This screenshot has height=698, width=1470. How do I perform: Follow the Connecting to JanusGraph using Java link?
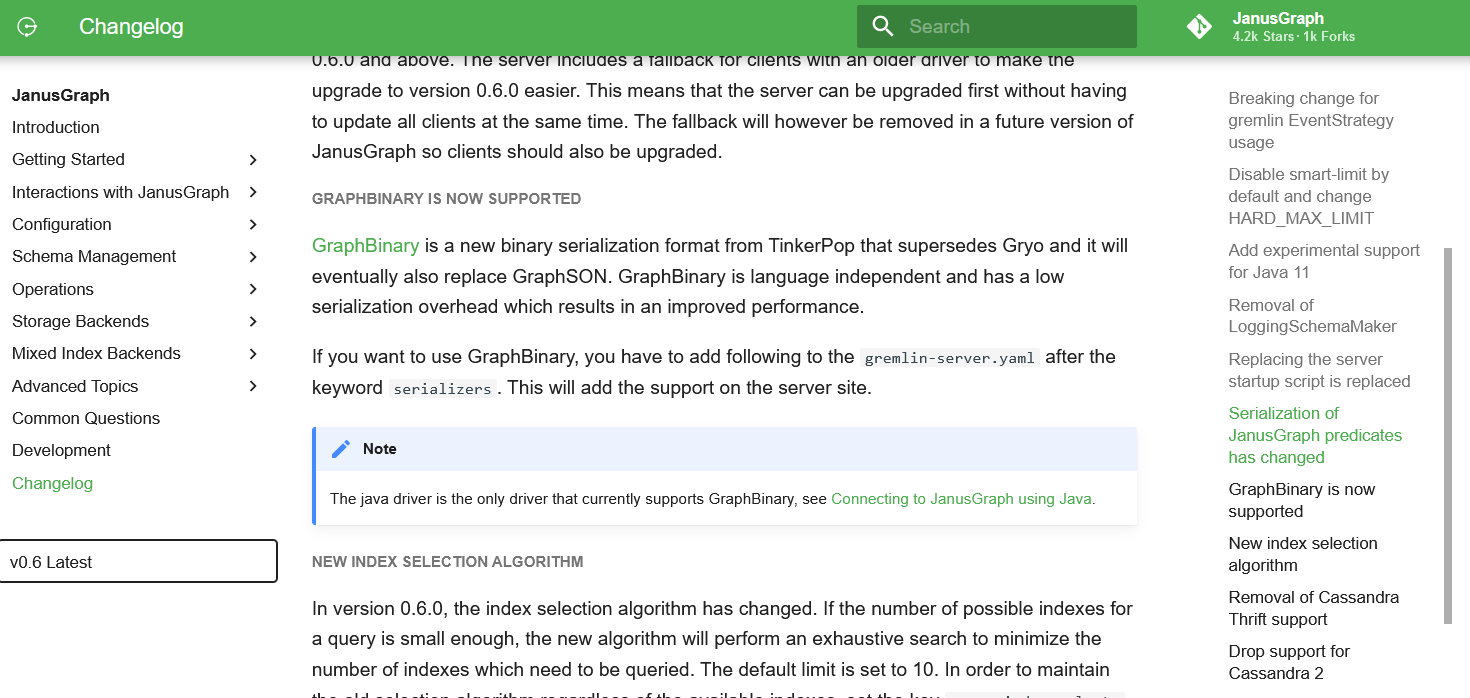(961, 498)
